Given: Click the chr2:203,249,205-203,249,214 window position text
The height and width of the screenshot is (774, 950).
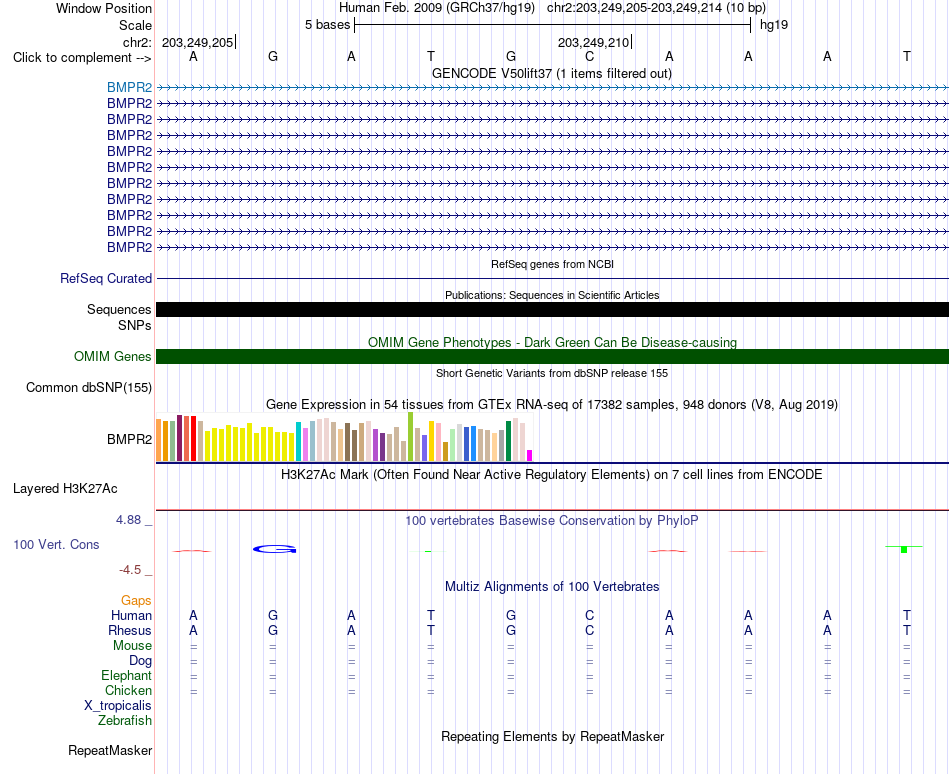Looking at the screenshot, I should click(x=656, y=8).
